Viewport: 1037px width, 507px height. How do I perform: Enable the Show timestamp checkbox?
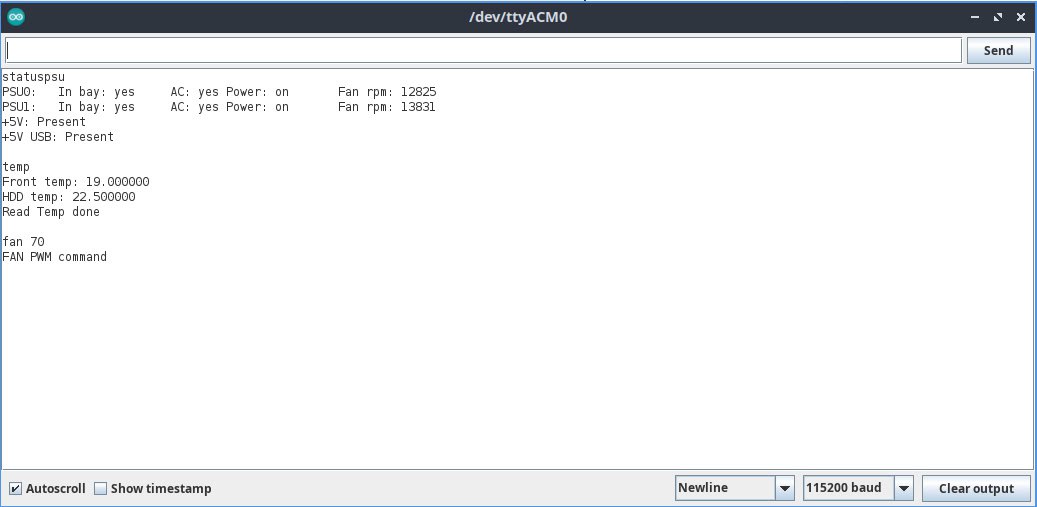pyautogui.click(x=100, y=489)
